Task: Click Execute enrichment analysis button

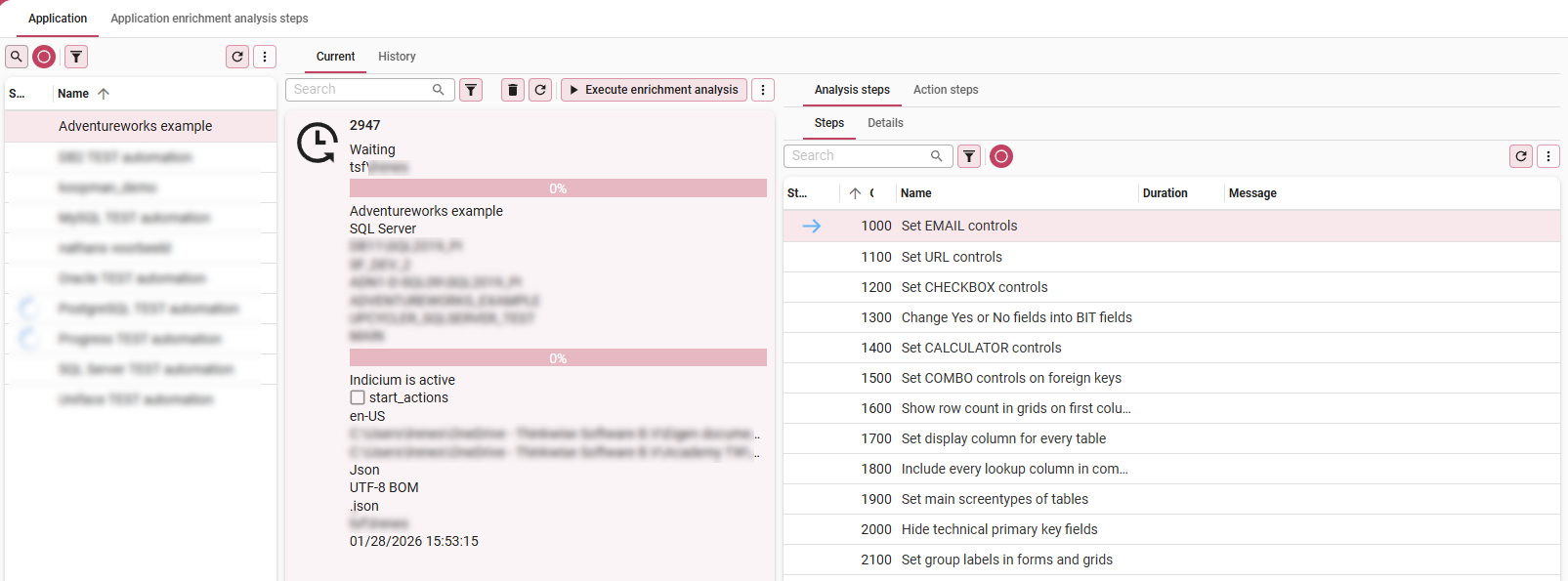Action: pos(654,90)
